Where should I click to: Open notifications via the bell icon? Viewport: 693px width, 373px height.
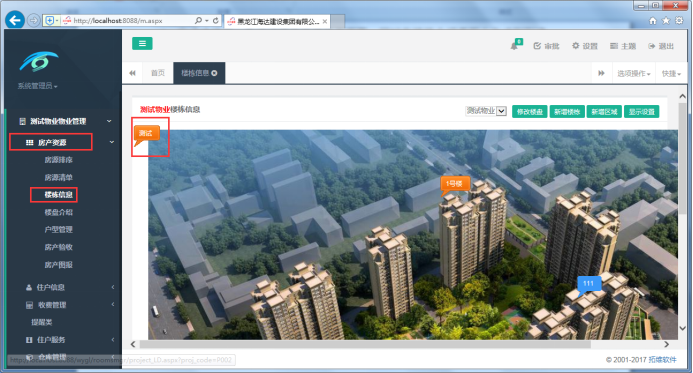point(515,45)
